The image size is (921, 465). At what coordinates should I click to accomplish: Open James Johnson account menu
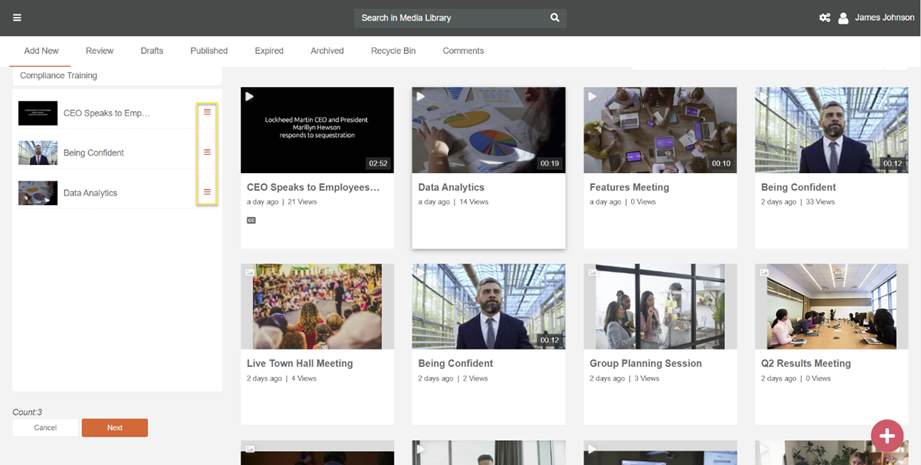[884, 18]
